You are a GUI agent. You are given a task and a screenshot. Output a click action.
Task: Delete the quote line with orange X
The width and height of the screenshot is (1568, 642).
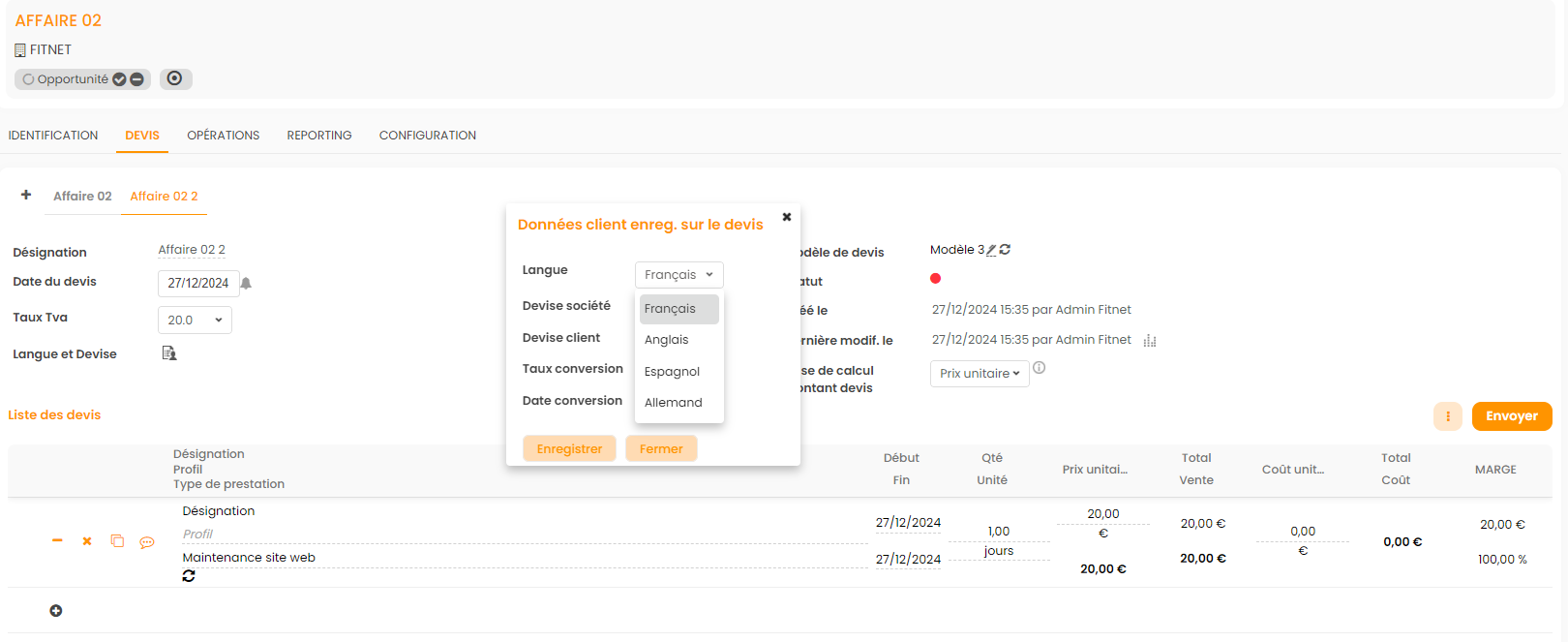[87, 541]
